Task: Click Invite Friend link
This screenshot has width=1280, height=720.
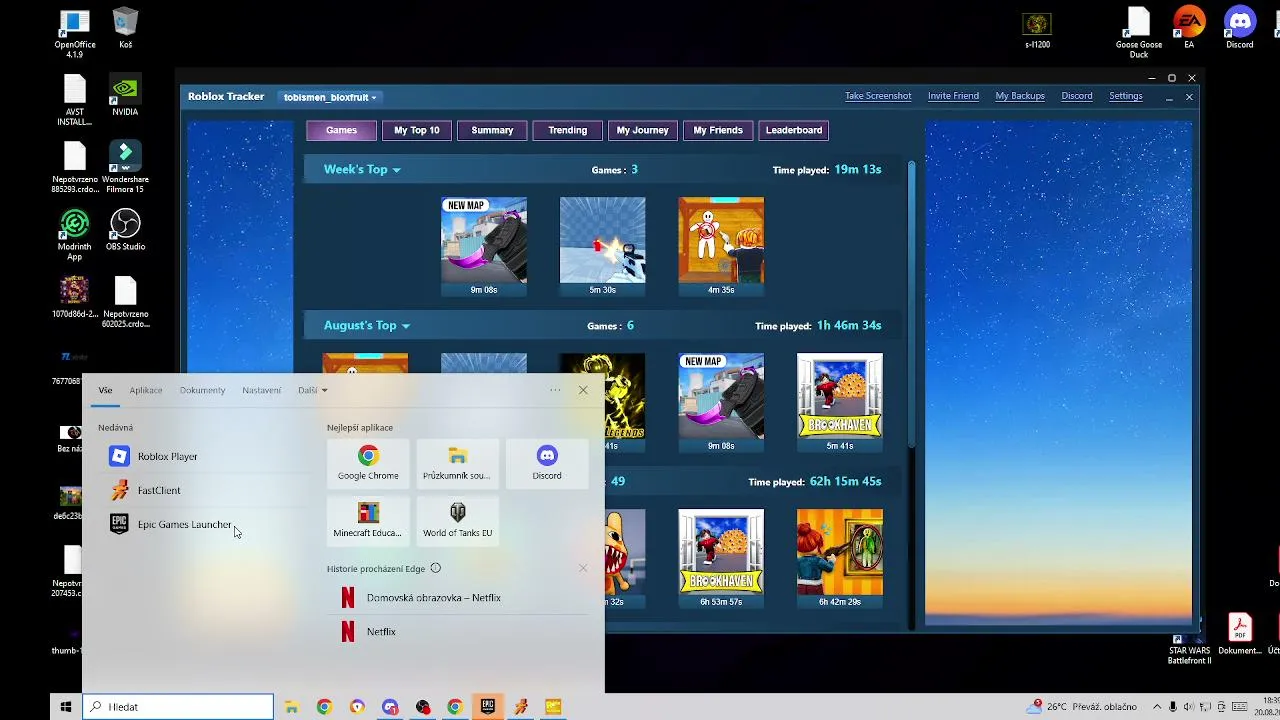Action: click(953, 96)
